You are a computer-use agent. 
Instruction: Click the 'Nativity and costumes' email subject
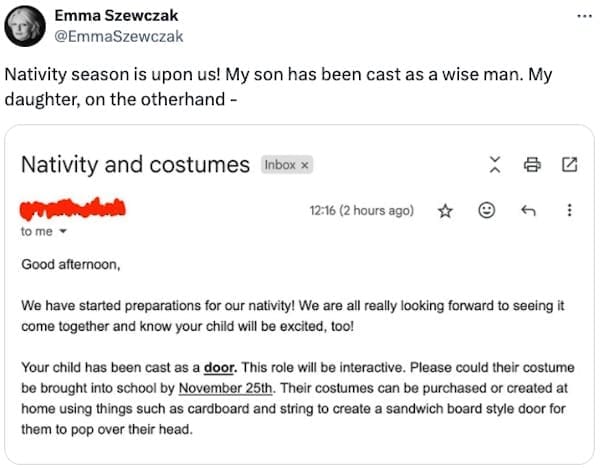[x=135, y=164]
